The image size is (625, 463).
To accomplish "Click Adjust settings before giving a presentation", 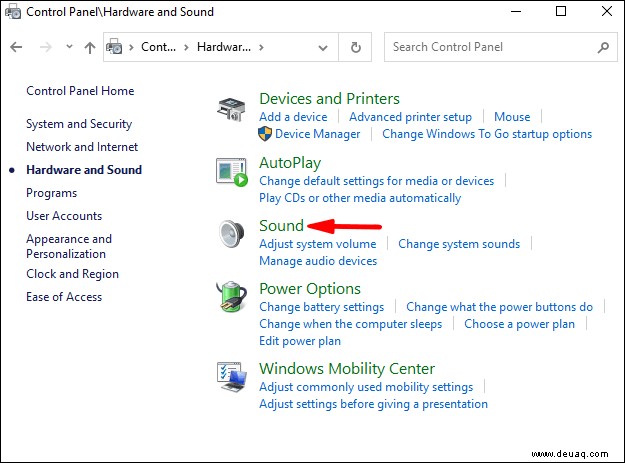I will pyautogui.click(x=373, y=404).
